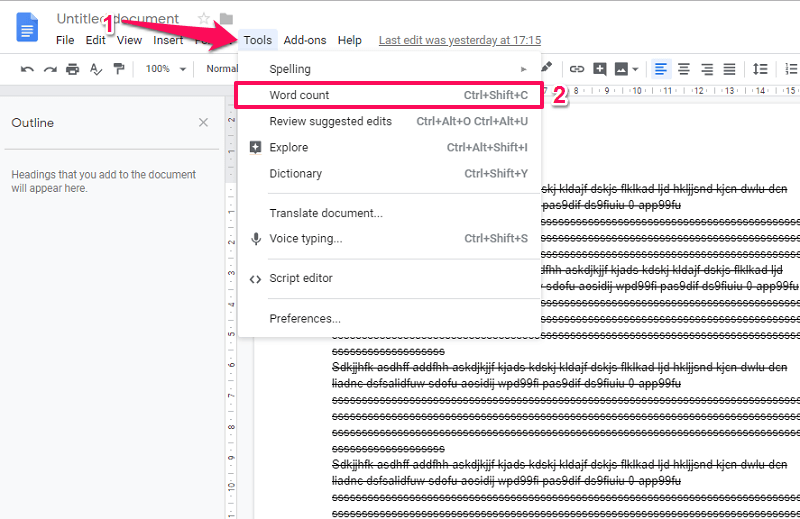Toggle justify text alignment
This screenshot has height=519, width=800.
pos(730,69)
